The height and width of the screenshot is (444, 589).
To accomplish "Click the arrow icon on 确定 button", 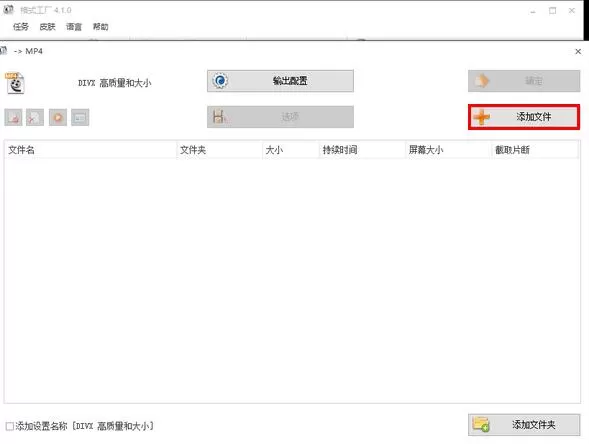I will (482, 80).
